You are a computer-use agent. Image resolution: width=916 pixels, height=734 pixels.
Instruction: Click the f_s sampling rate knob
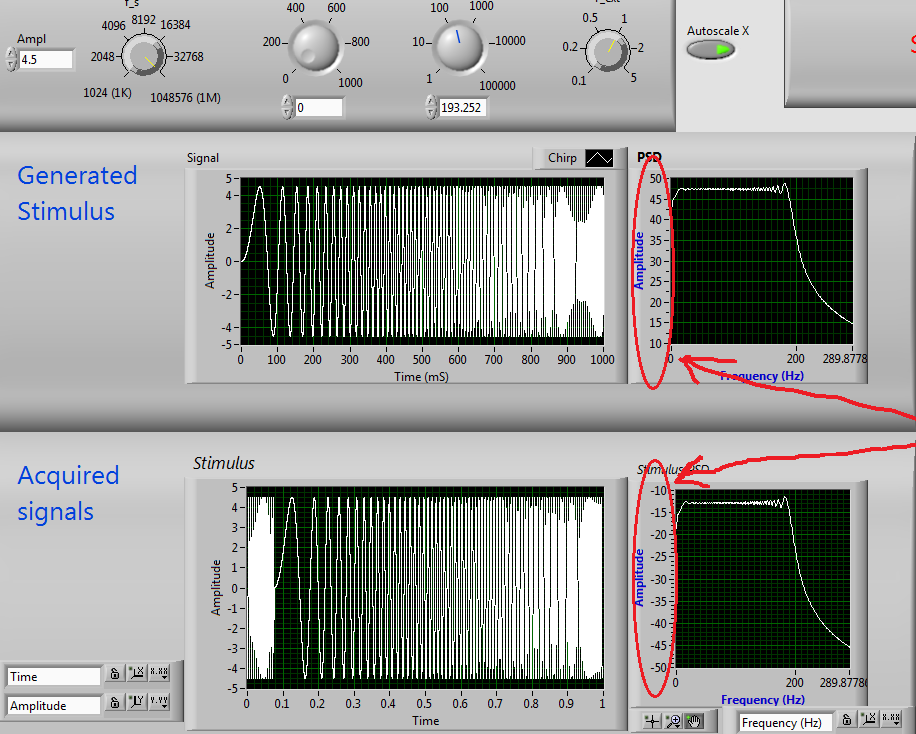pos(144,56)
